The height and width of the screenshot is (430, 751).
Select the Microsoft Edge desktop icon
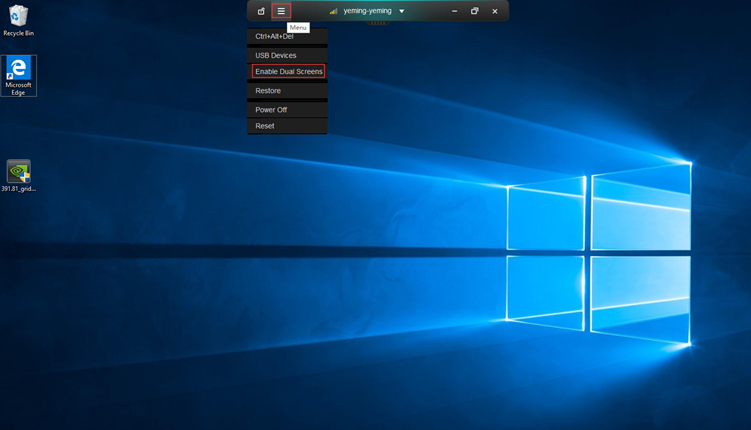click(x=18, y=68)
